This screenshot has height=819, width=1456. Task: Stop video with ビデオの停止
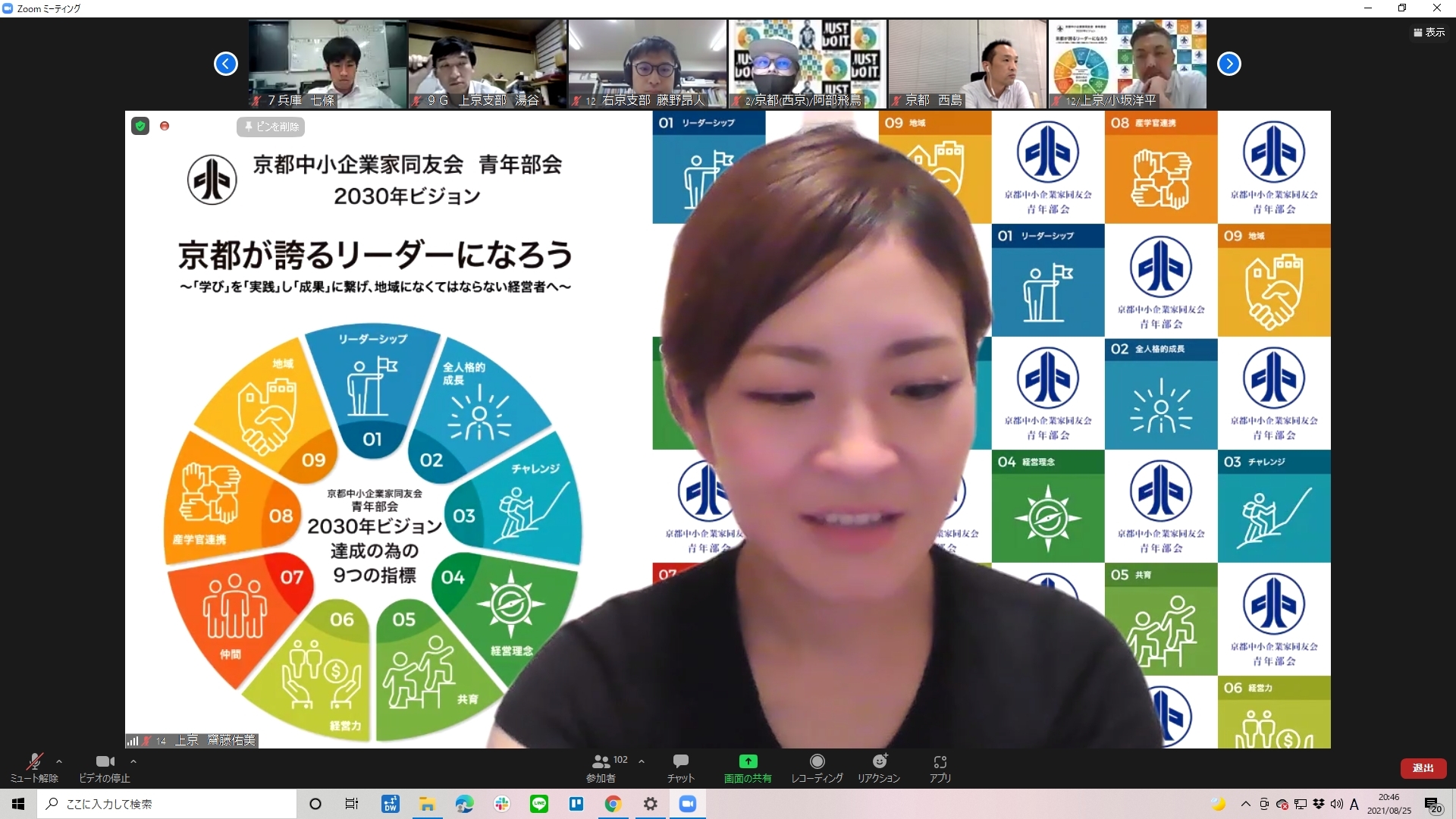[x=105, y=767]
